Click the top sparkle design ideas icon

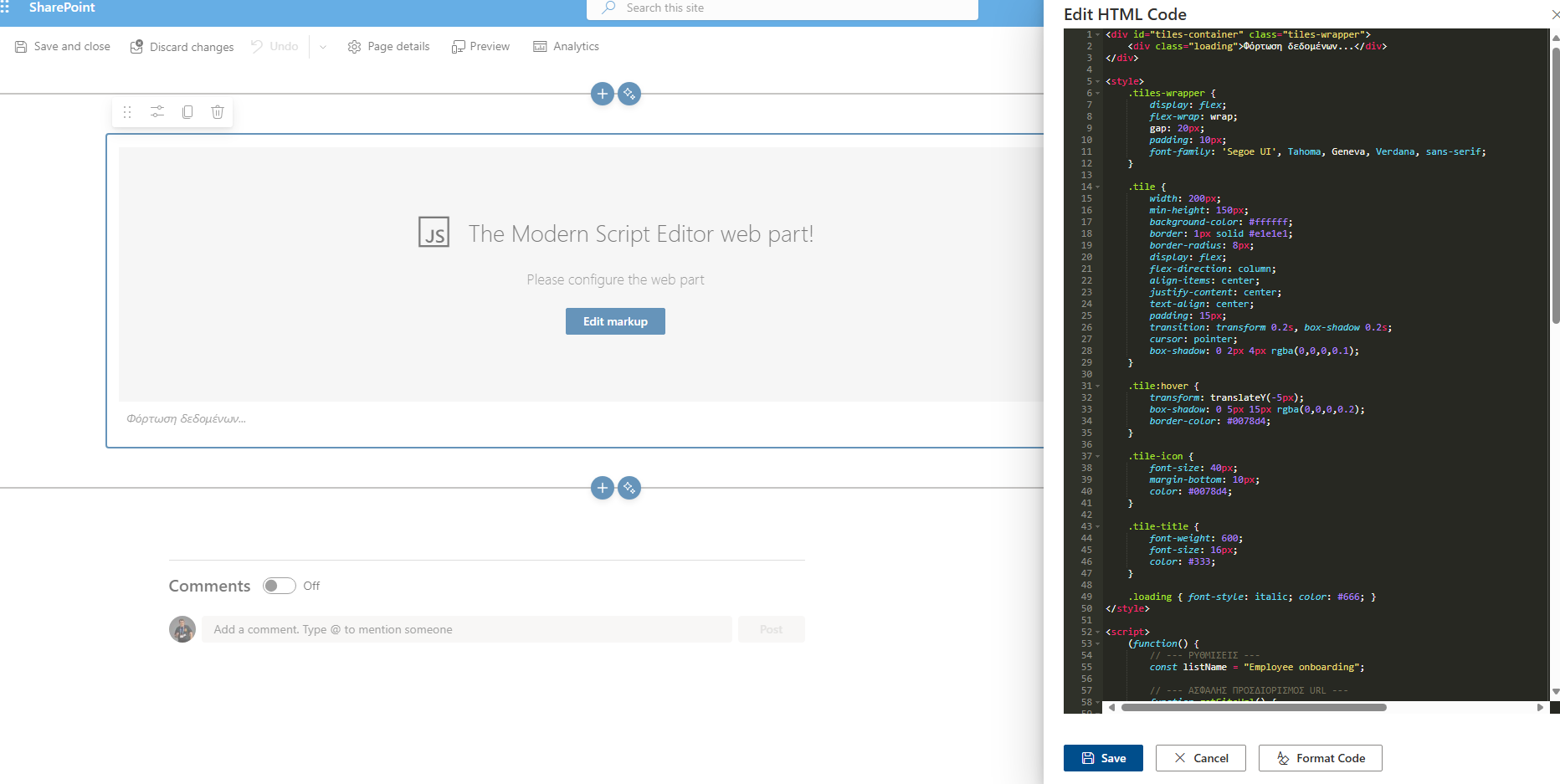629,94
